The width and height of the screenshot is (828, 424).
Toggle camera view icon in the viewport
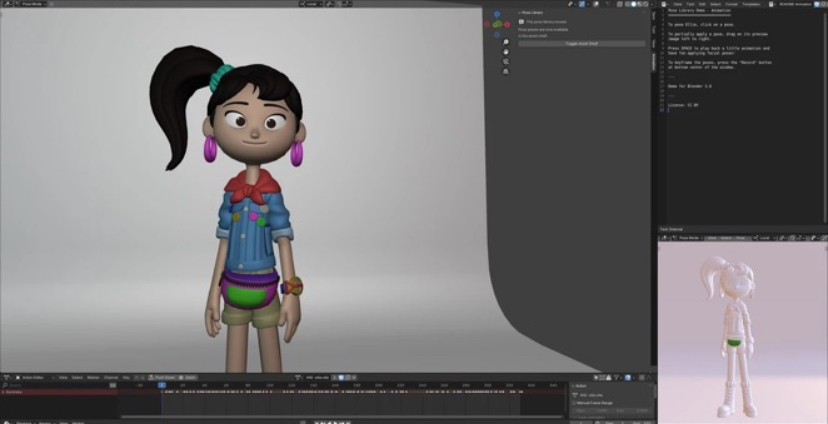[505, 62]
